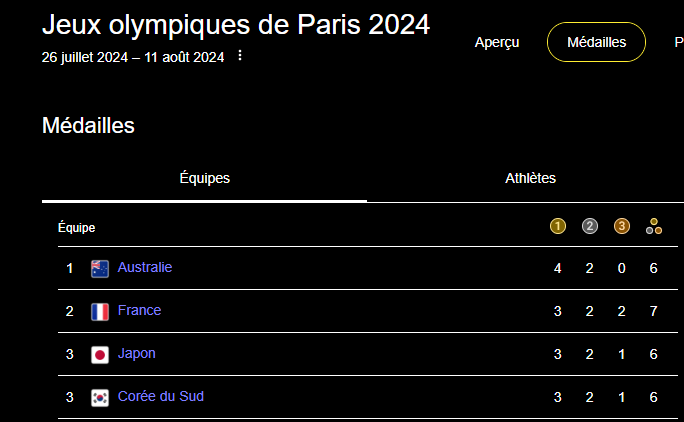Open the Japon team link

tap(137, 354)
